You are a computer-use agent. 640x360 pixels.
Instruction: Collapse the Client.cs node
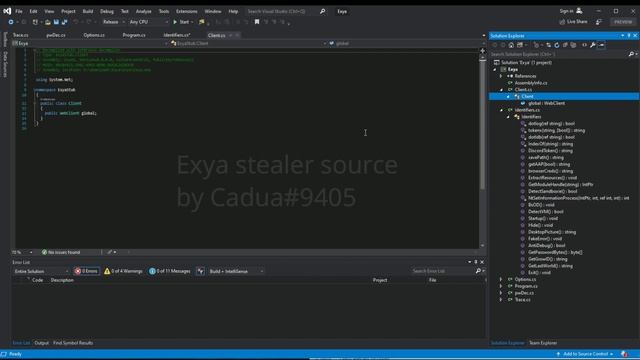(x=501, y=90)
